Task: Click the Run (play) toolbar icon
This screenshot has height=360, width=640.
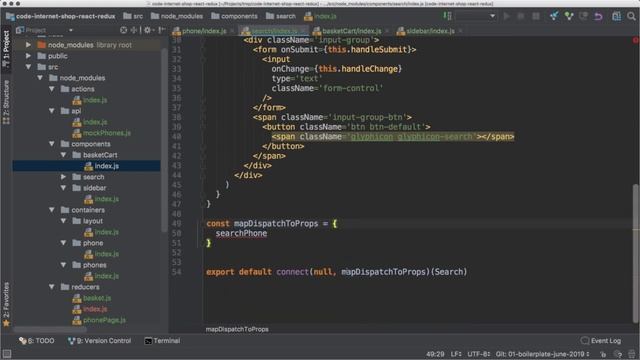Action: (x=507, y=16)
